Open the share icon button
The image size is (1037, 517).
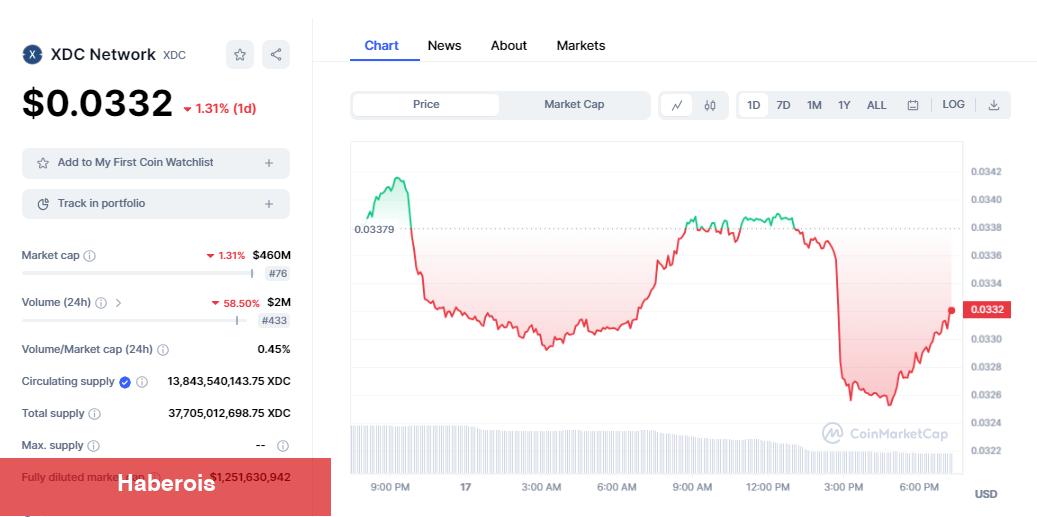[x=276, y=54]
